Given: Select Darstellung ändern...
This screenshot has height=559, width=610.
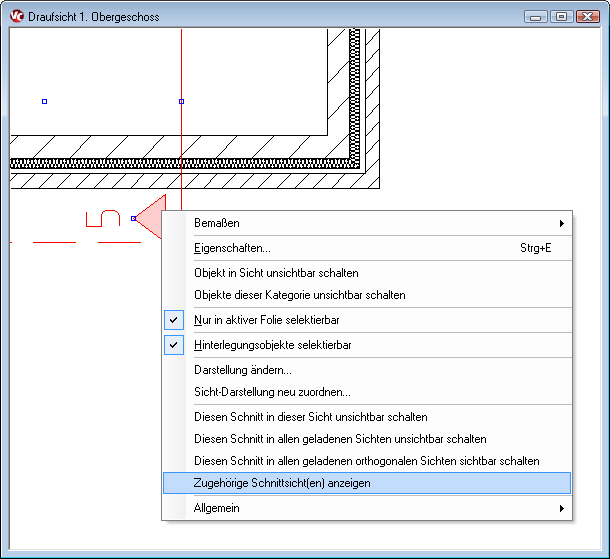Looking at the screenshot, I should pyautogui.click(x=367, y=370).
